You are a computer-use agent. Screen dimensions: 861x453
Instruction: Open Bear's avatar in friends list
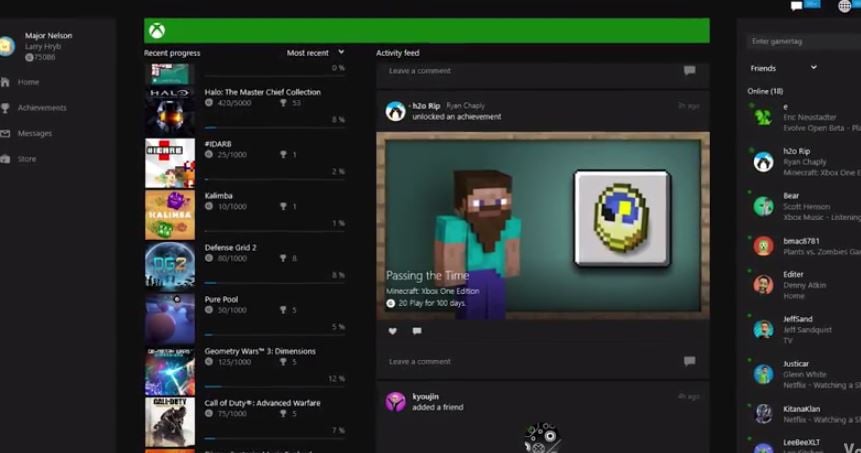(x=763, y=206)
